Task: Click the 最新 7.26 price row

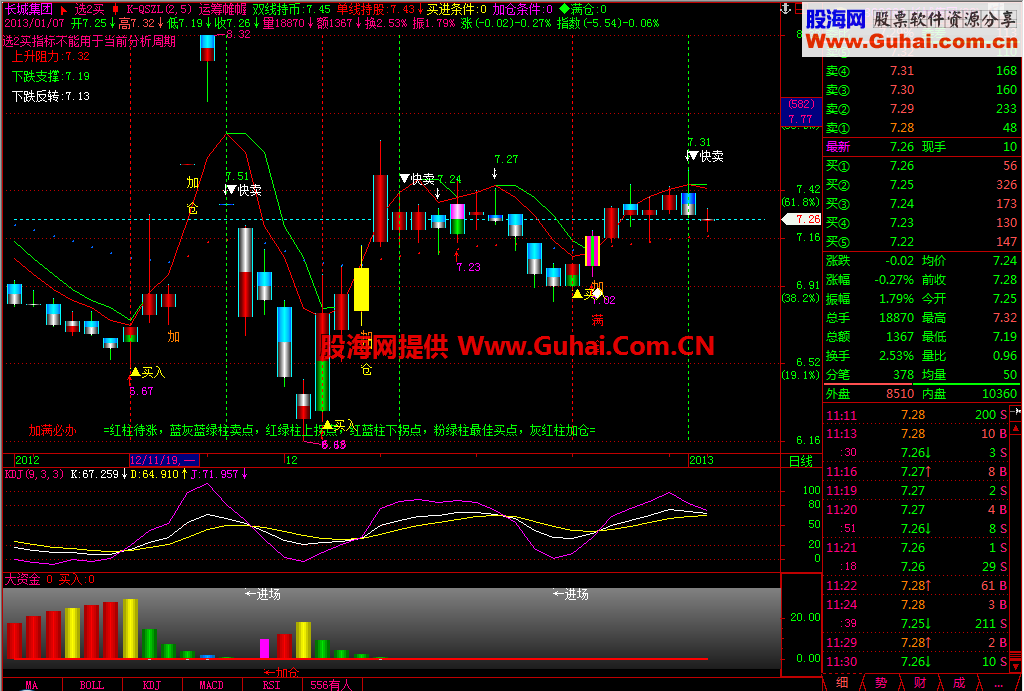Action: click(x=921, y=147)
